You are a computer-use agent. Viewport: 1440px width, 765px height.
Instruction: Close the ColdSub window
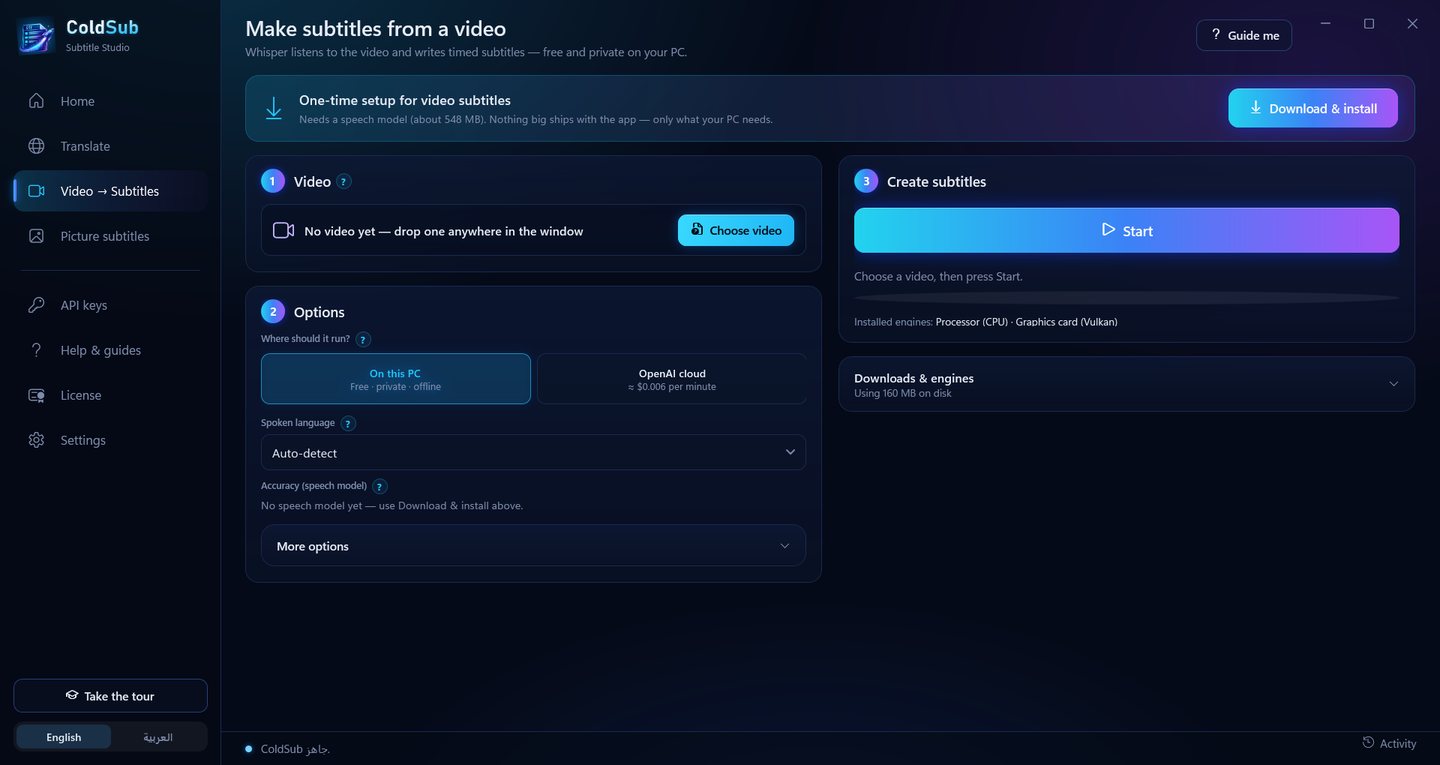coord(1412,23)
